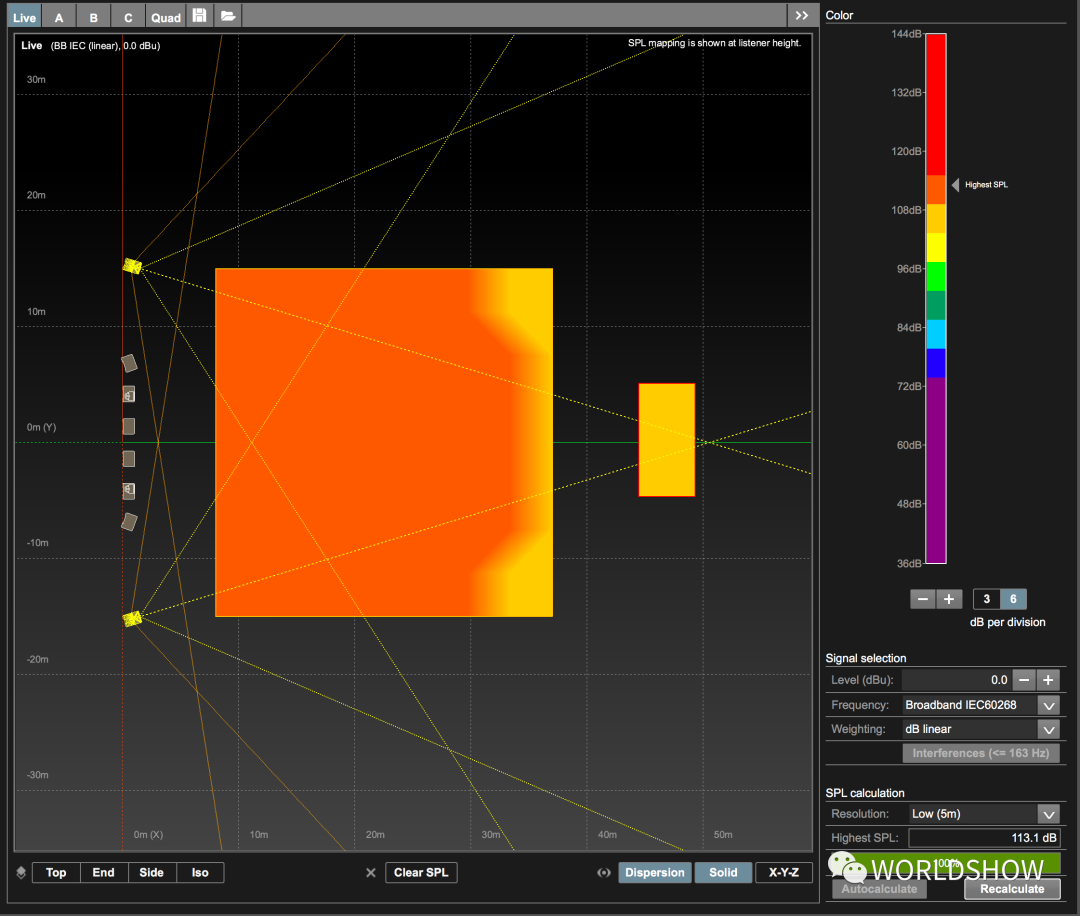Click the save floppy disk icon
The image size is (1080, 916).
point(200,16)
